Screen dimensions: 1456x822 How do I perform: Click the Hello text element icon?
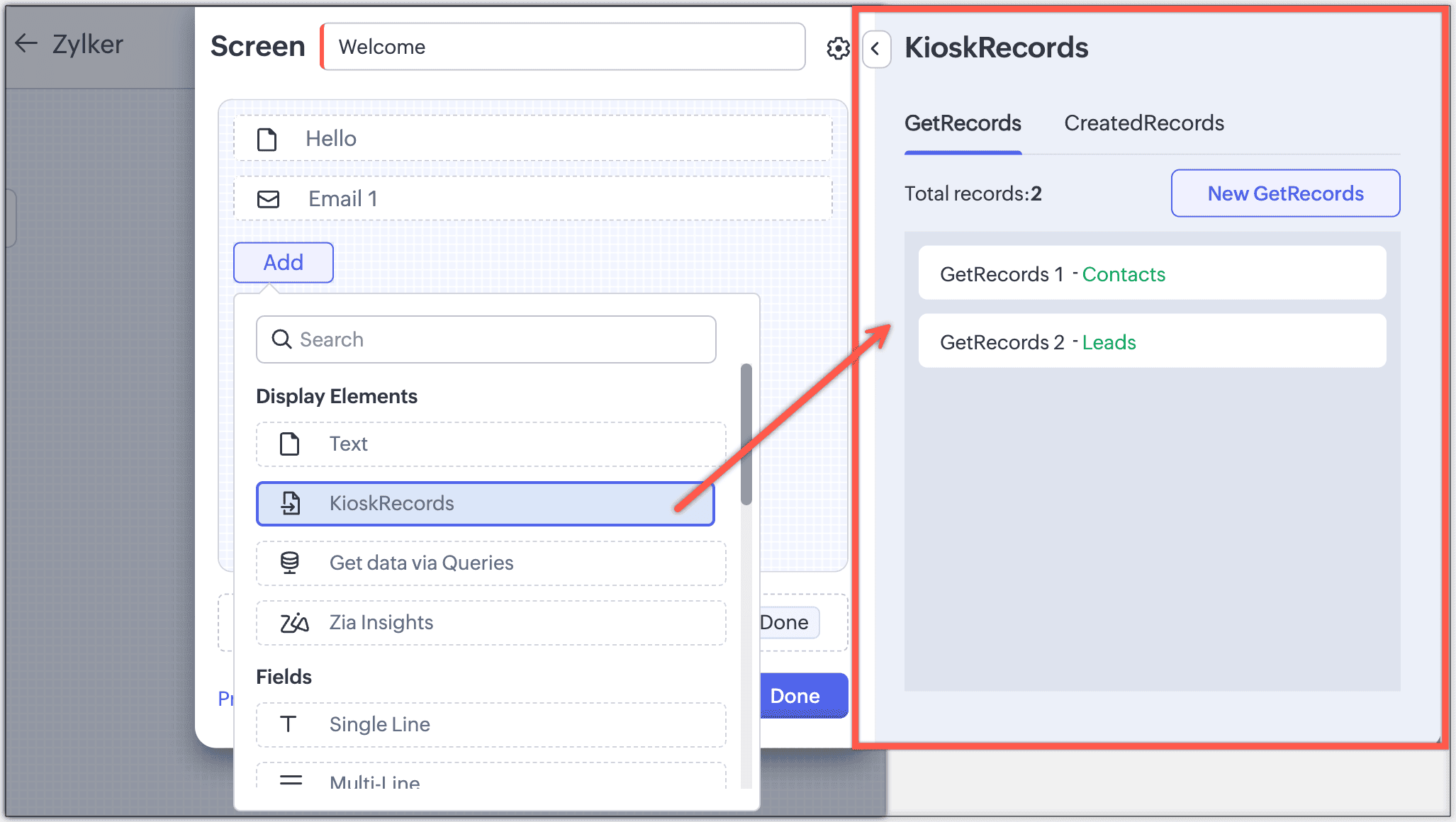click(x=267, y=139)
